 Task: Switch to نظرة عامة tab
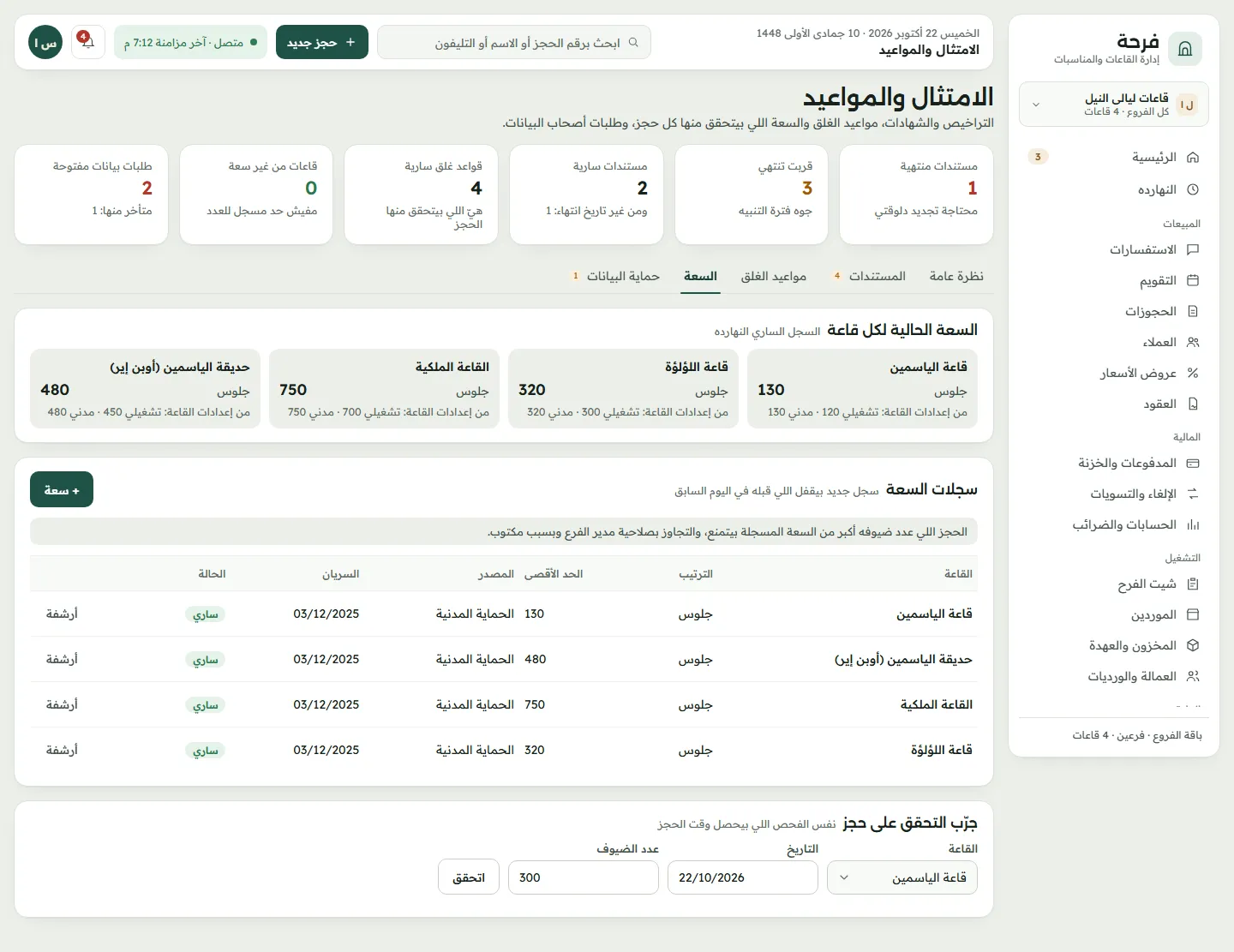(956, 276)
